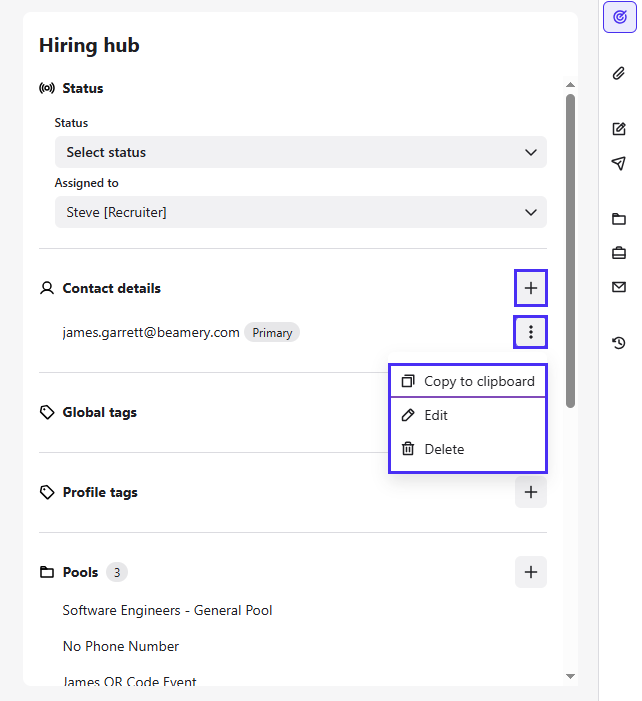Add a profile tag with plus button
Image resolution: width=642 pixels, height=701 pixels.
531,492
